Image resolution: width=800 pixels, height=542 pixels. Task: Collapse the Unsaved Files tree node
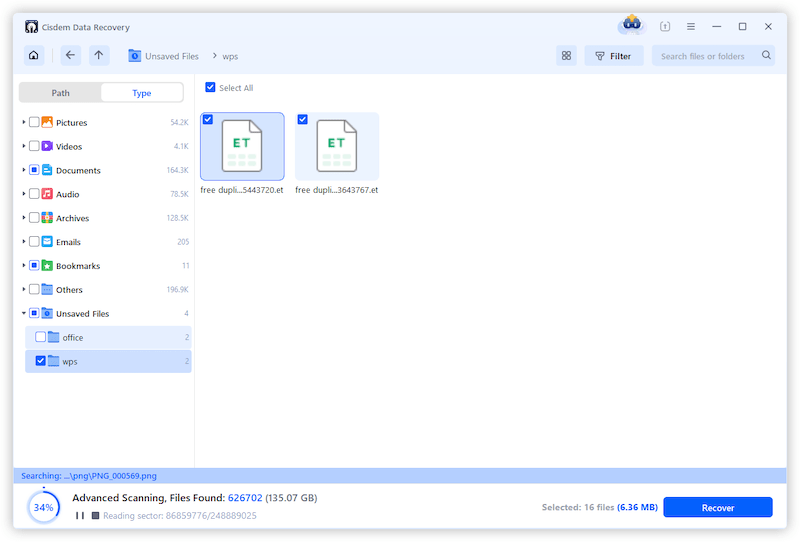(x=23, y=313)
